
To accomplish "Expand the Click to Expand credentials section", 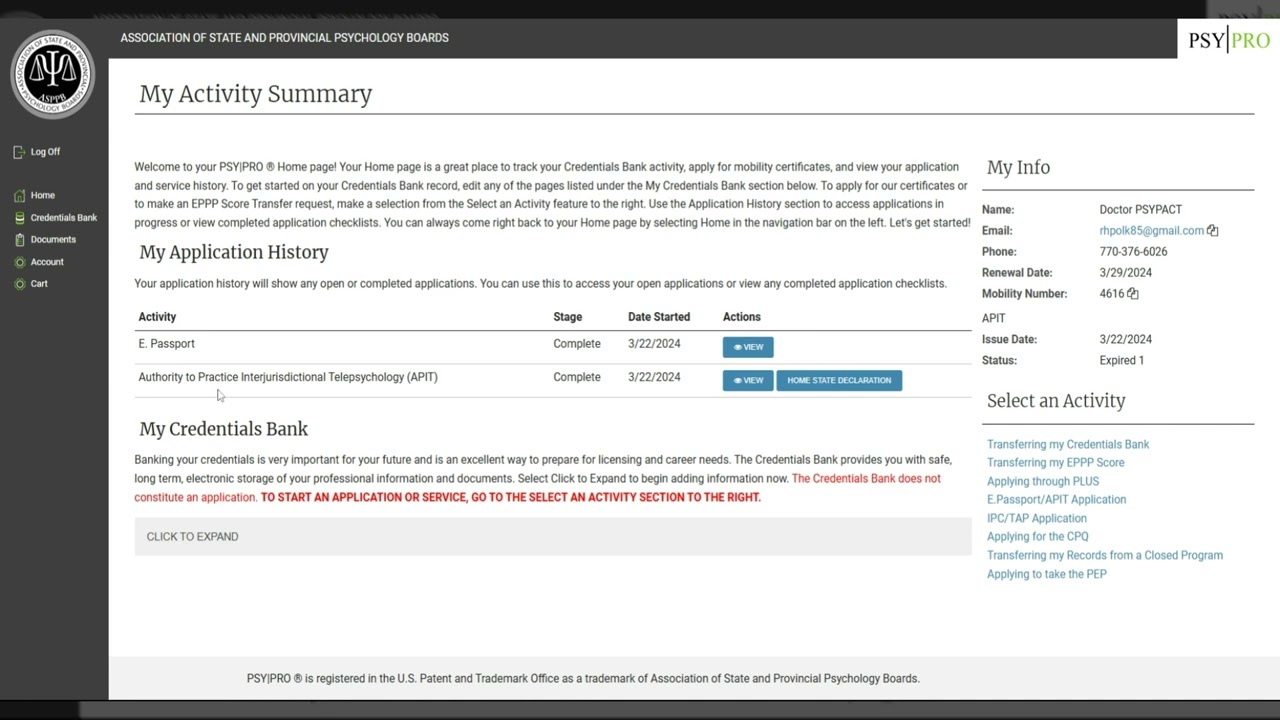I will tap(553, 537).
